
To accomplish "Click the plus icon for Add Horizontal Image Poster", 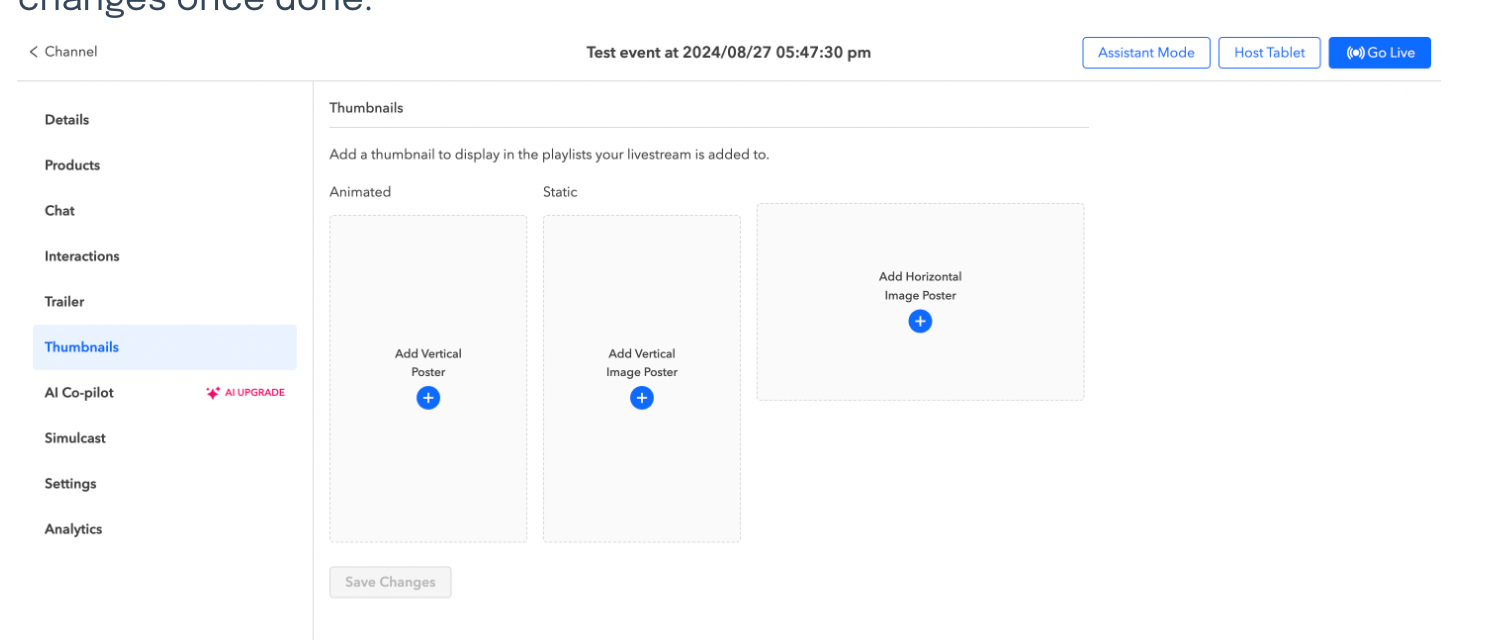I will click(x=919, y=321).
